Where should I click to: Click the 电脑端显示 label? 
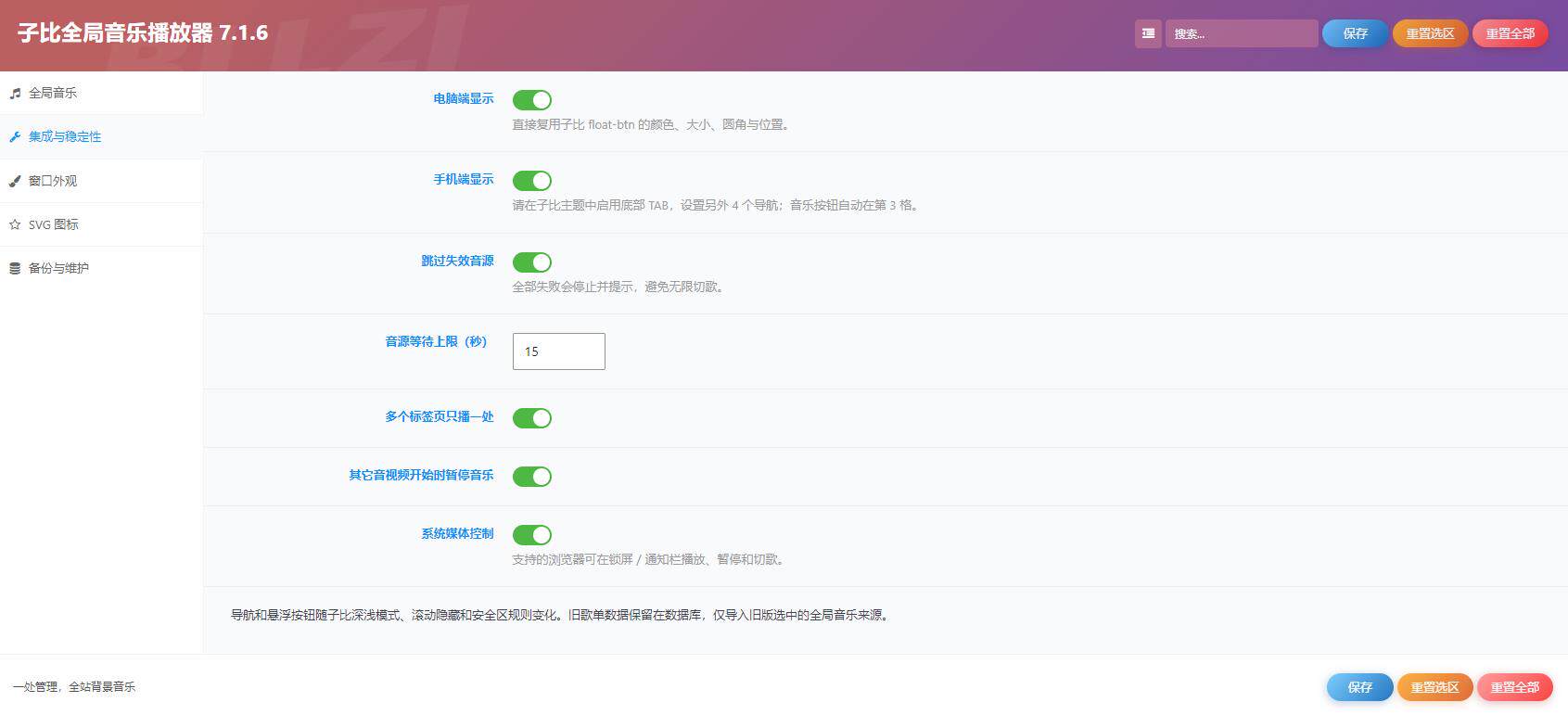(464, 98)
